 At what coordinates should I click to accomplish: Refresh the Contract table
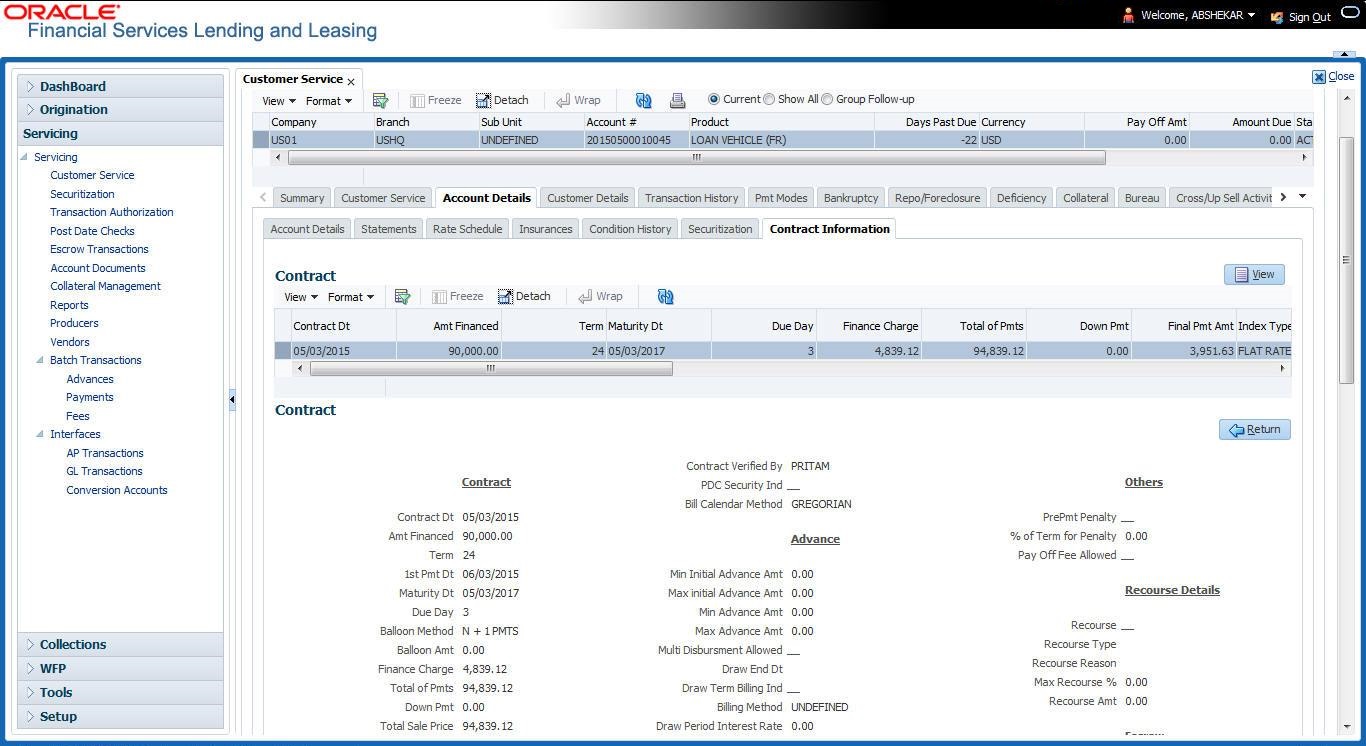[x=665, y=297]
